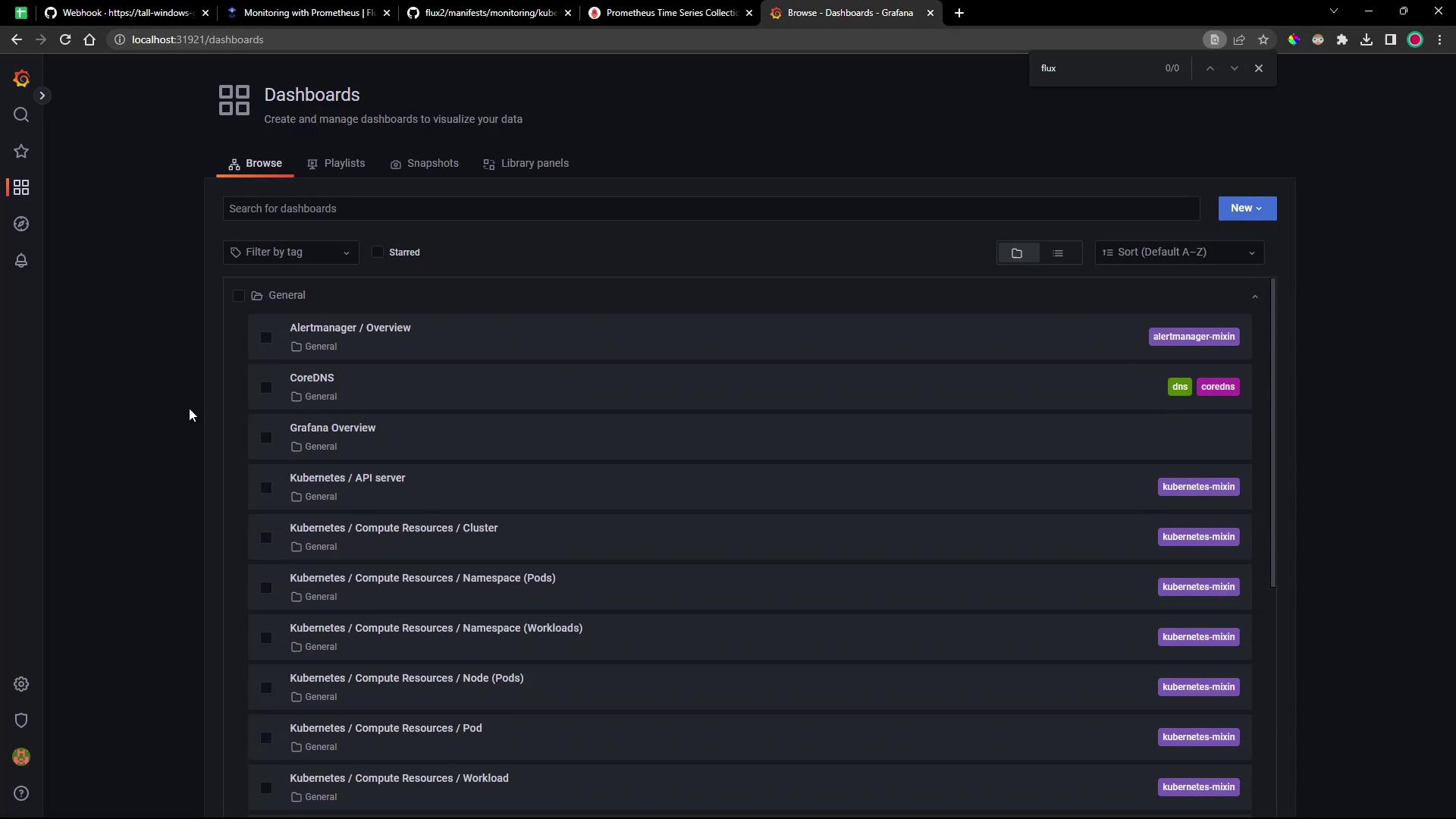The height and width of the screenshot is (819, 1456).
Task: Switch to the Library panels tab
Action: point(526,164)
